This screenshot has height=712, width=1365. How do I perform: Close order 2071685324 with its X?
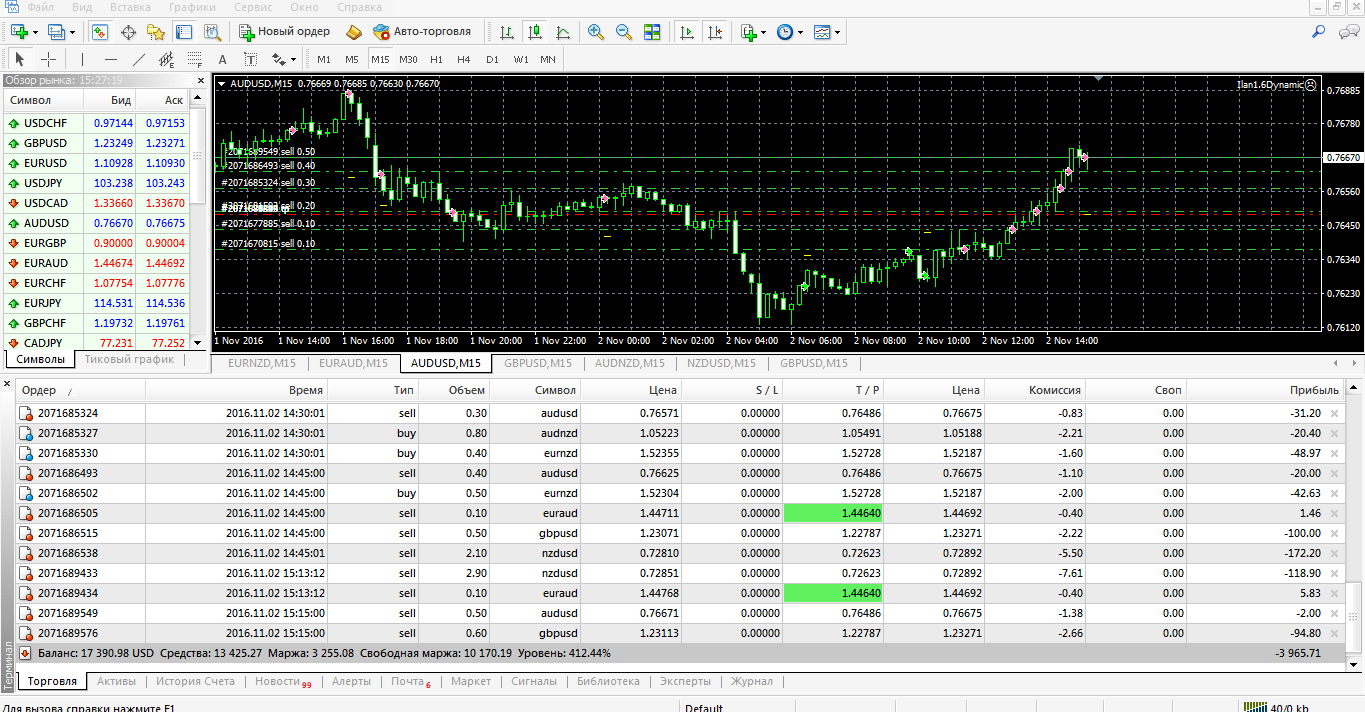coord(1334,413)
